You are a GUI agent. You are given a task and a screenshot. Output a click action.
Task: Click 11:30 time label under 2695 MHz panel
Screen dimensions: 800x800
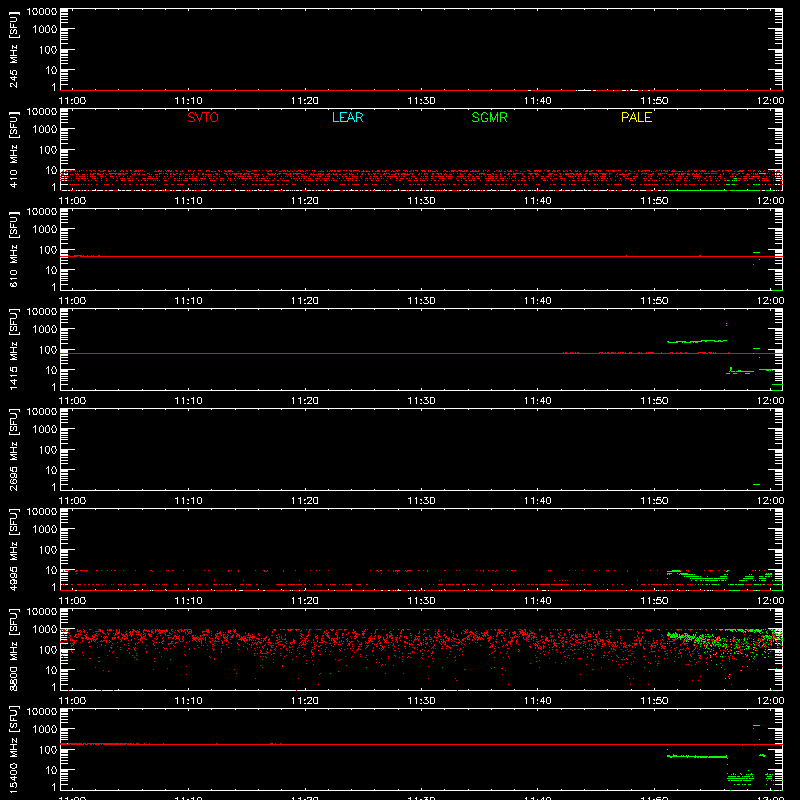(421, 501)
